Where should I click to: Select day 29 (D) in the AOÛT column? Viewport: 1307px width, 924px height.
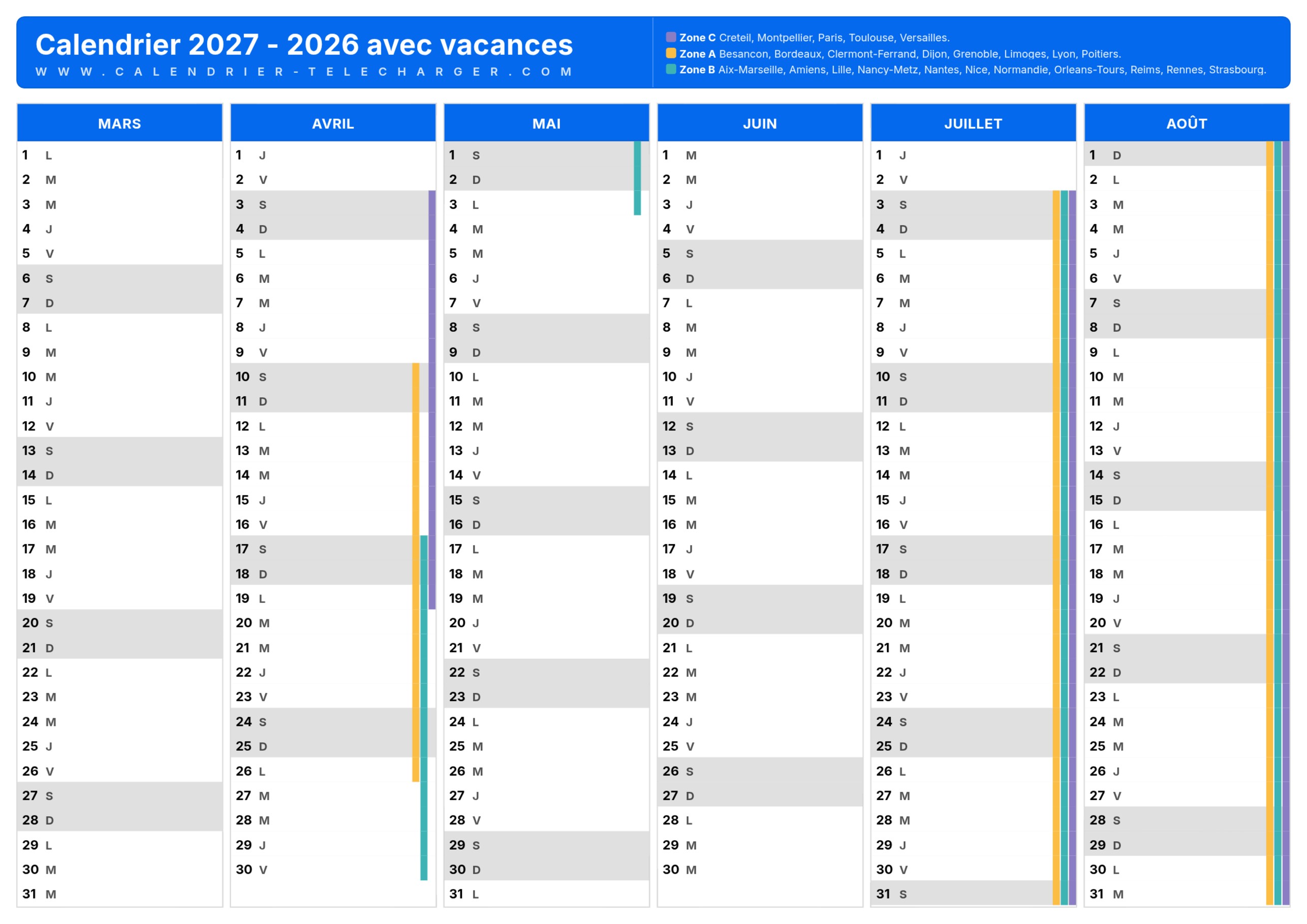click(x=1187, y=844)
